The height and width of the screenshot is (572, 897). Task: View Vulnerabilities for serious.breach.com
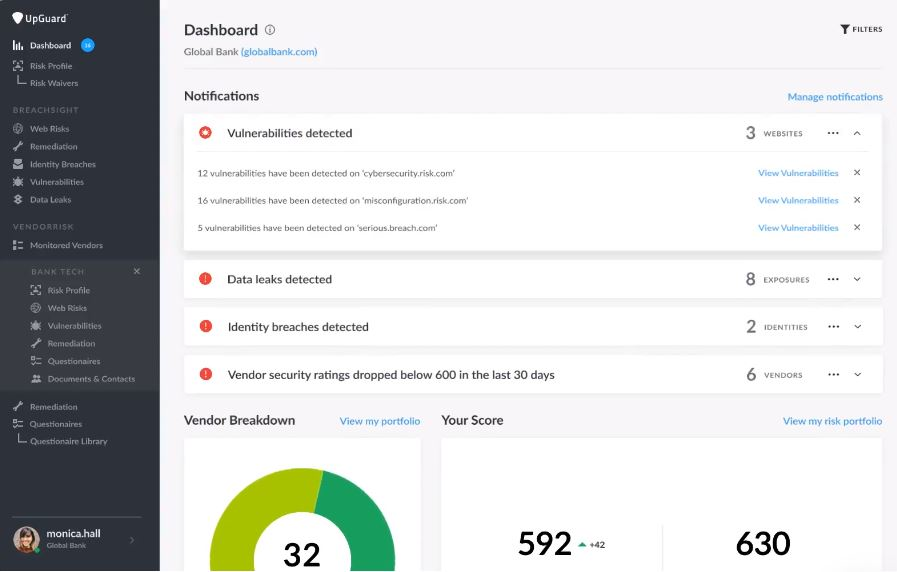tap(798, 228)
